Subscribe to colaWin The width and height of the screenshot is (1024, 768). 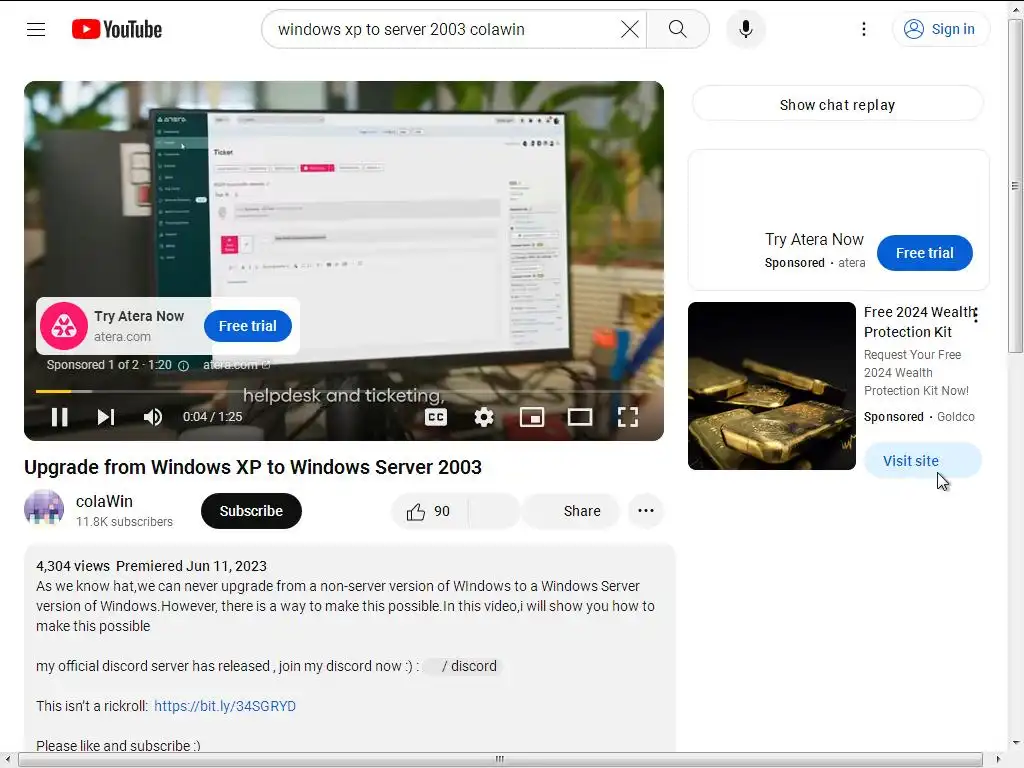pyautogui.click(x=251, y=511)
